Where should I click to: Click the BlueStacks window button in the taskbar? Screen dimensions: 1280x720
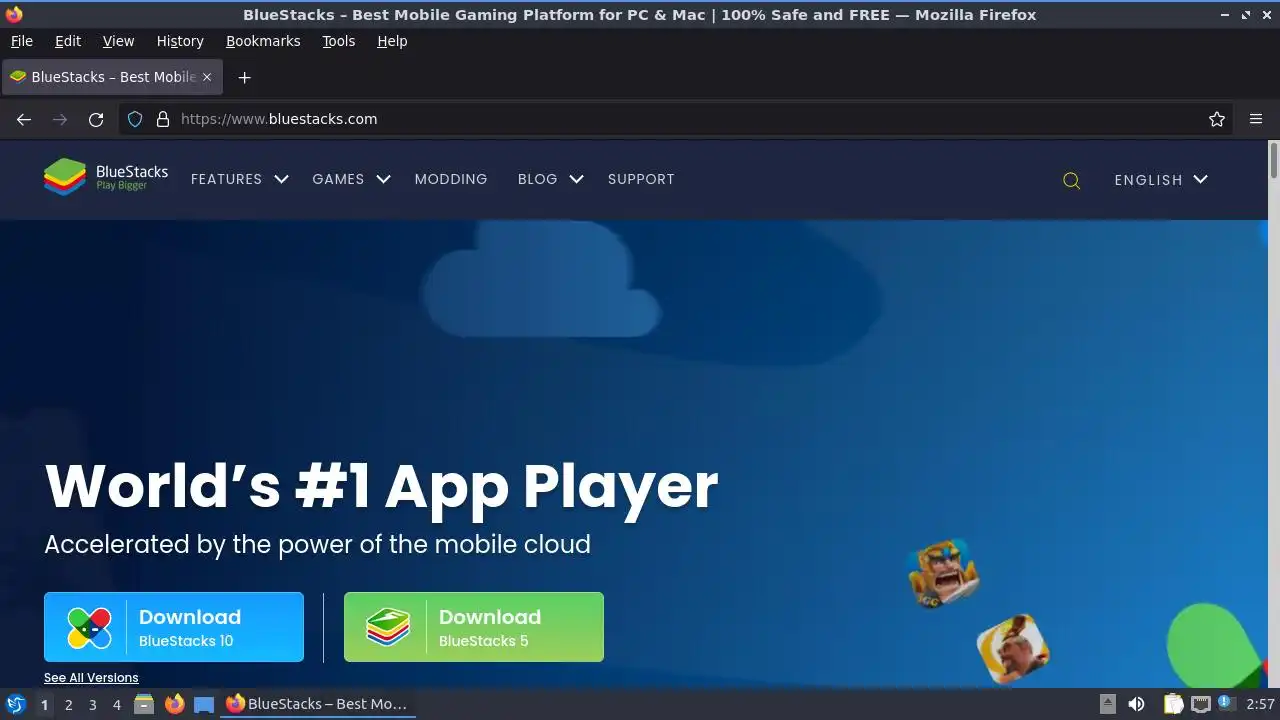pyautogui.click(x=316, y=704)
